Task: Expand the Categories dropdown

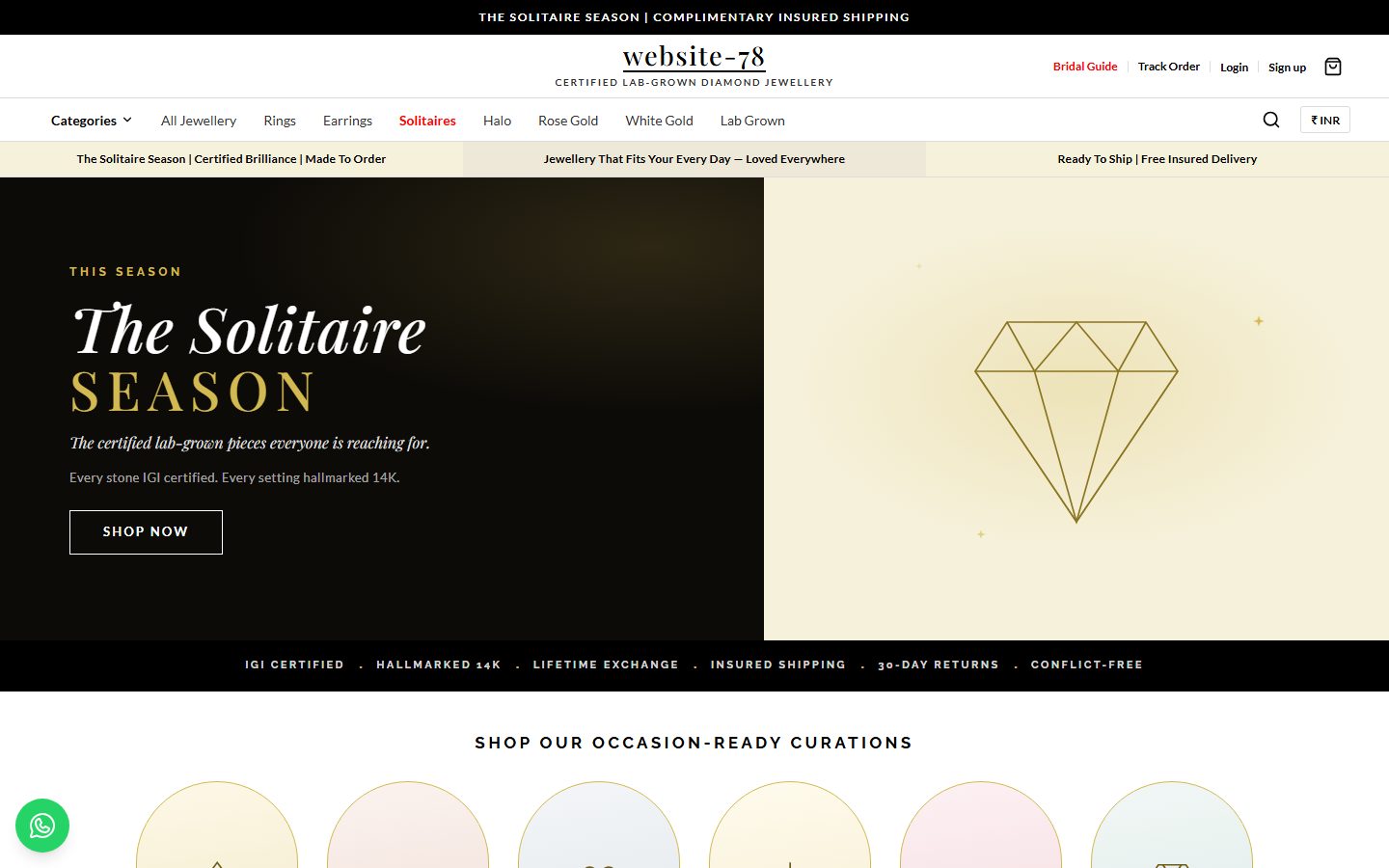Action: tap(92, 121)
